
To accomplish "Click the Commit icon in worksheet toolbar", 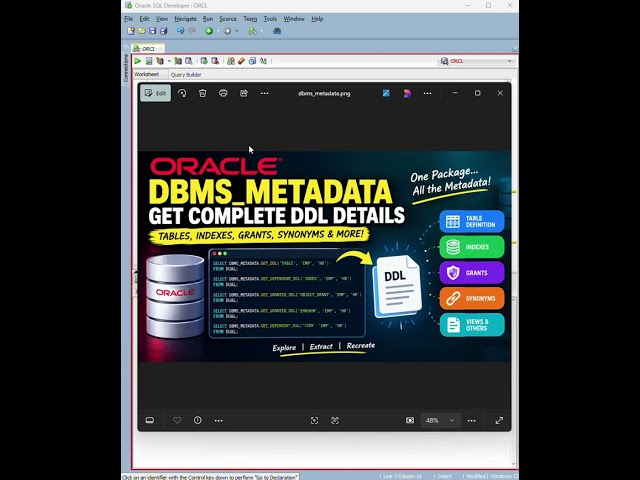I will click(204, 61).
